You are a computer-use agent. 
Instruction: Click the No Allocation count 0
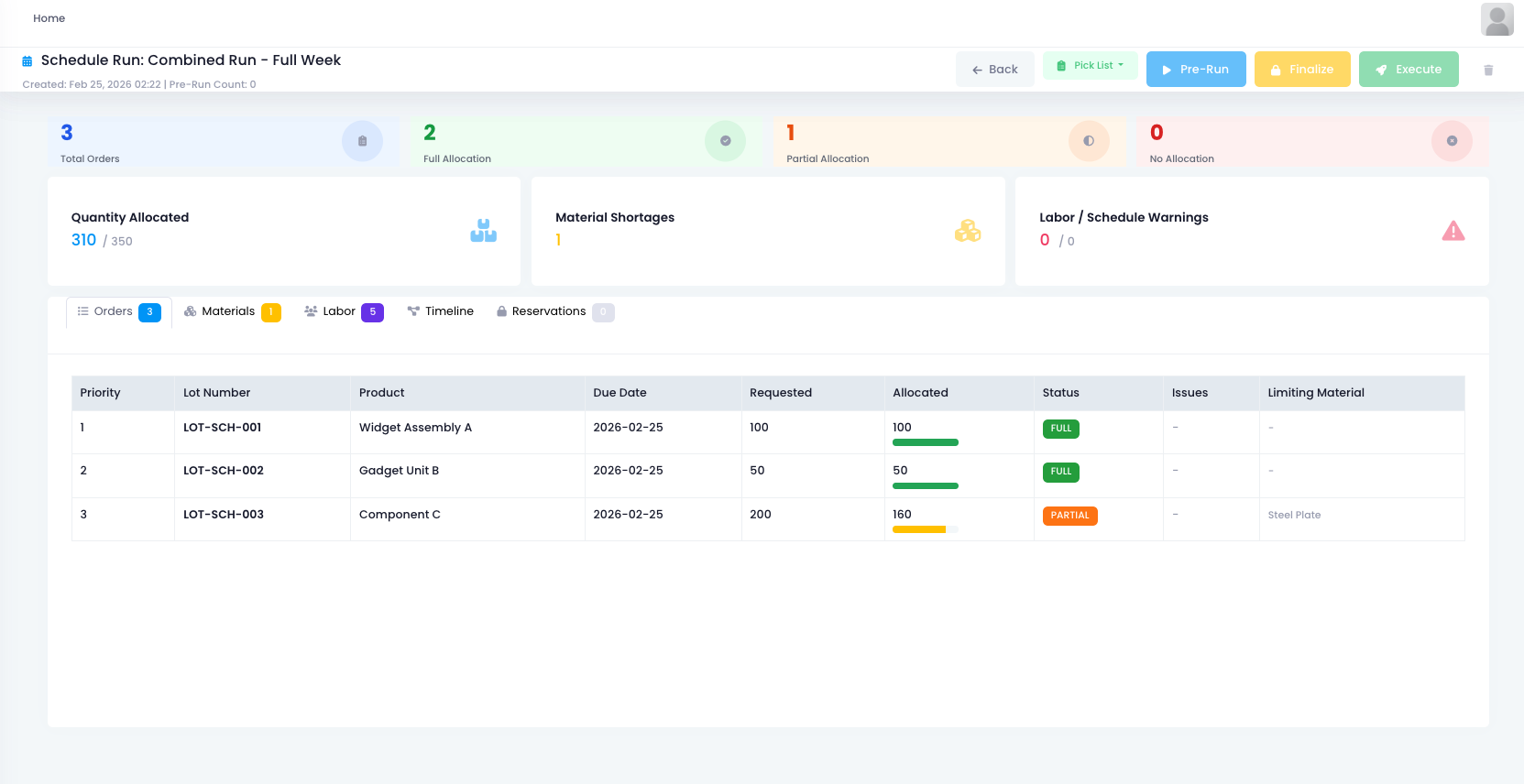point(1157,133)
